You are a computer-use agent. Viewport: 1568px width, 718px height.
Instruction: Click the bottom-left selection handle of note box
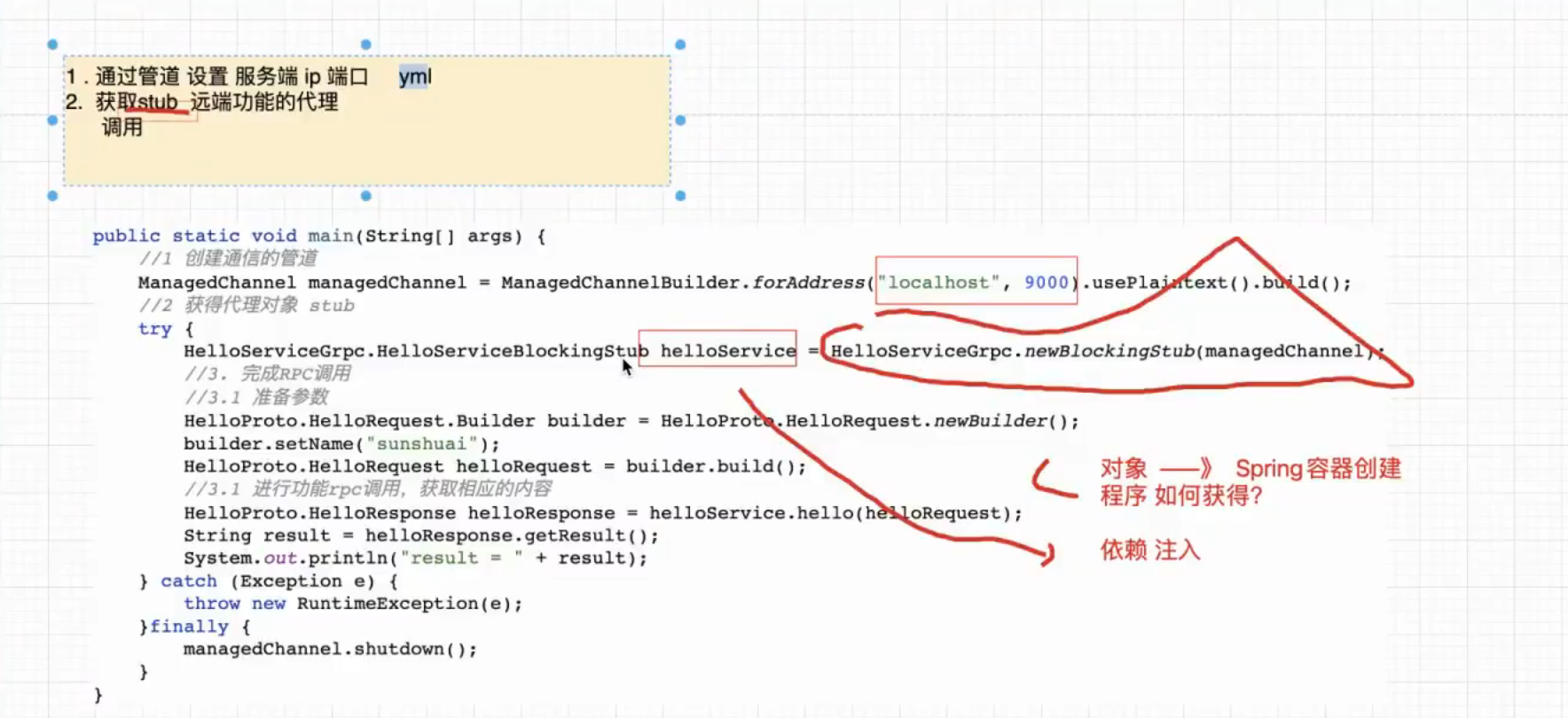(x=52, y=196)
